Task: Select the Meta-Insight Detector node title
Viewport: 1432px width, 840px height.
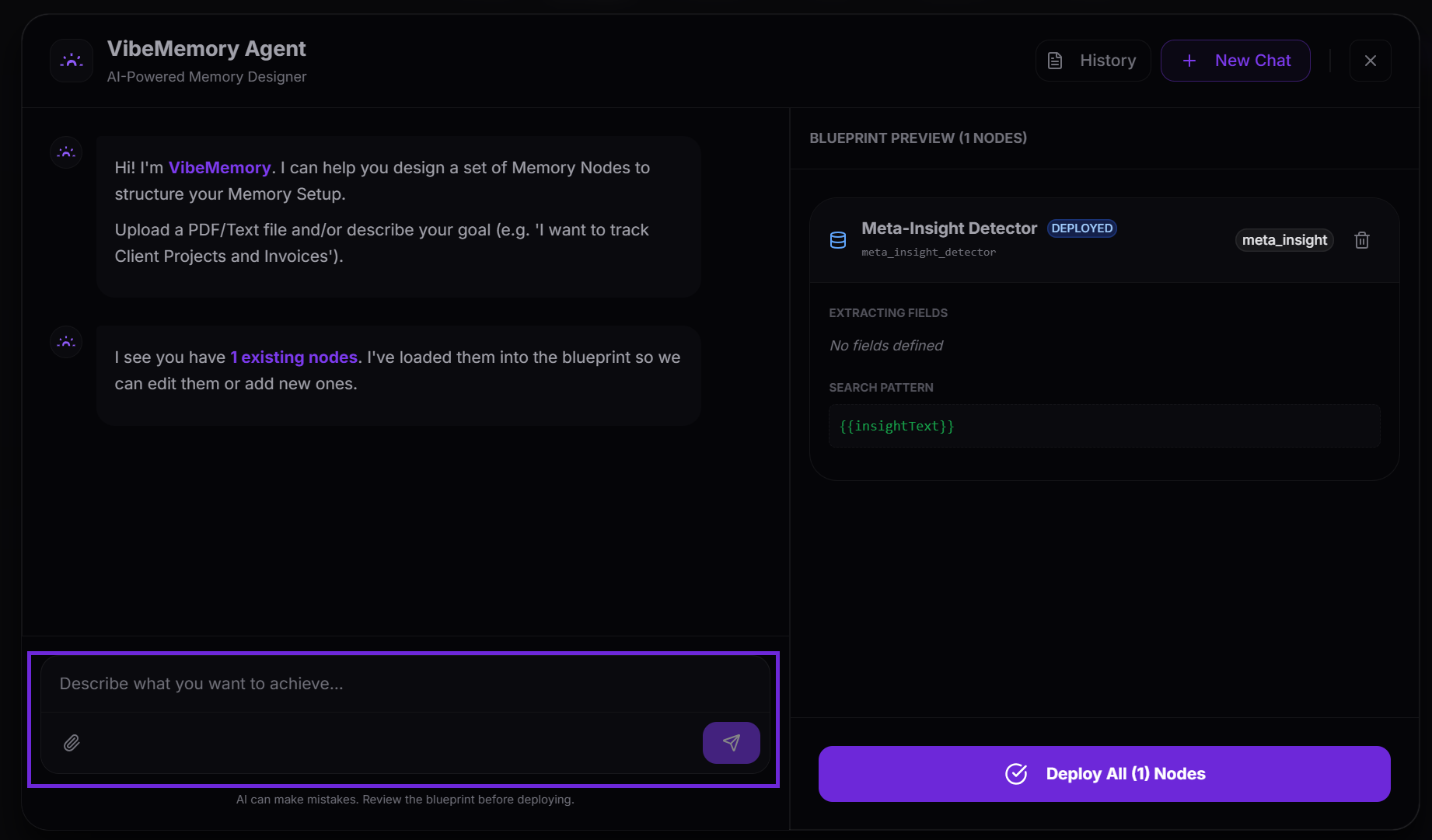Action: [948, 228]
